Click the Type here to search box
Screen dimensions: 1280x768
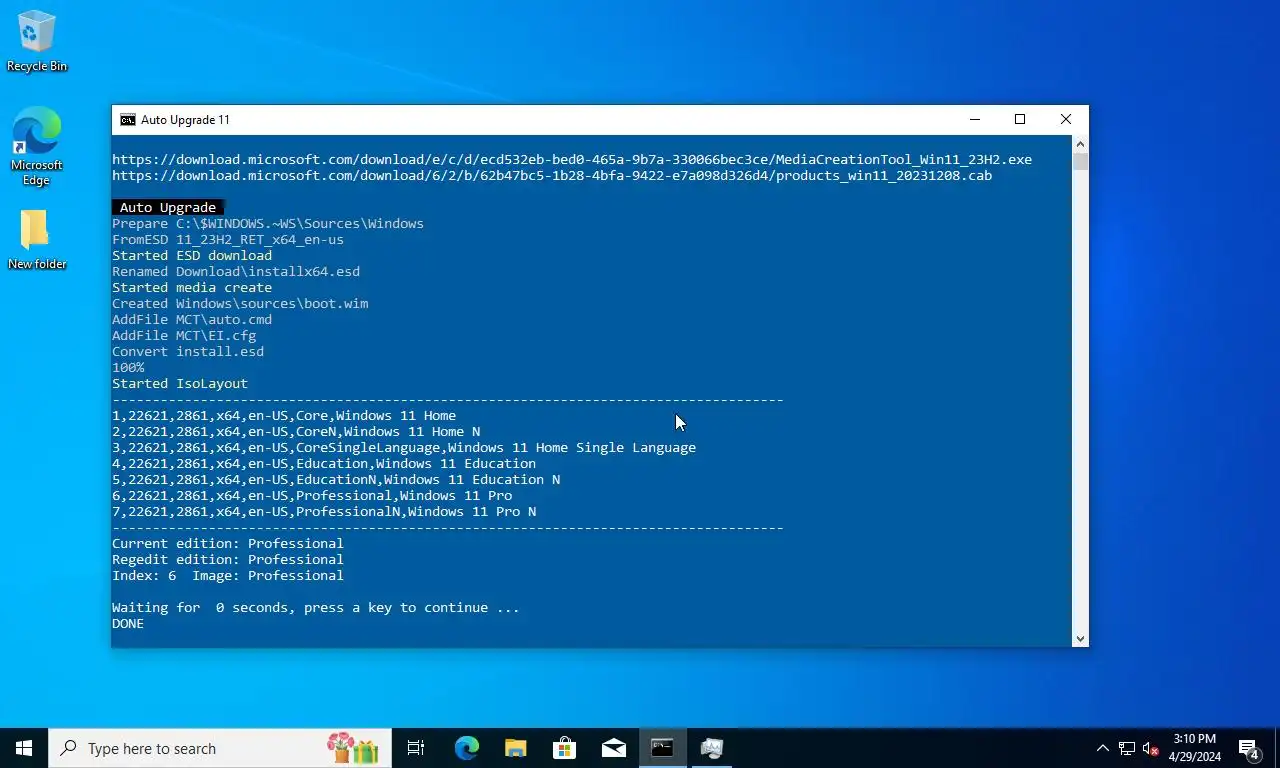pyautogui.click(x=220, y=748)
